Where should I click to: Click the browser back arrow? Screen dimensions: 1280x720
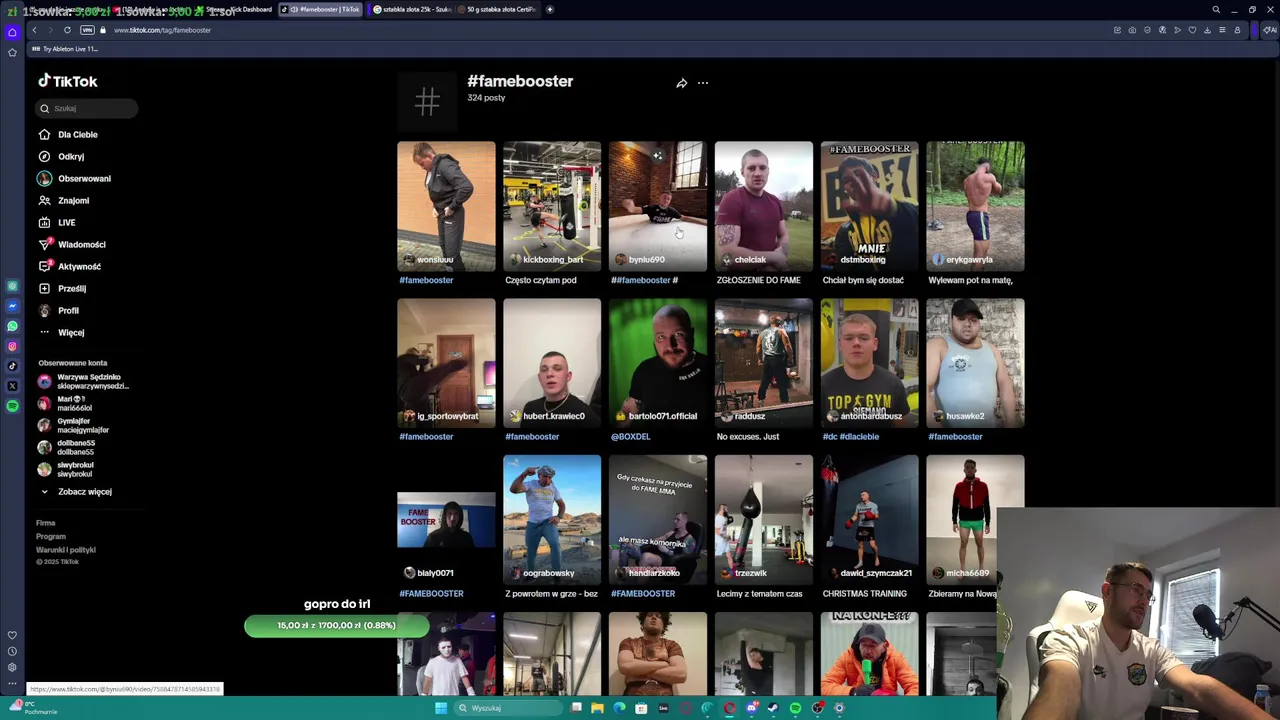34,30
